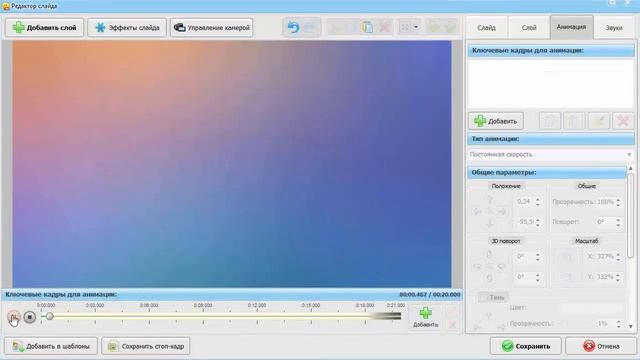The image size is (640, 360).
Task: Click the bottom rotate icon under 3D поворот
Action: click(x=489, y=278)
